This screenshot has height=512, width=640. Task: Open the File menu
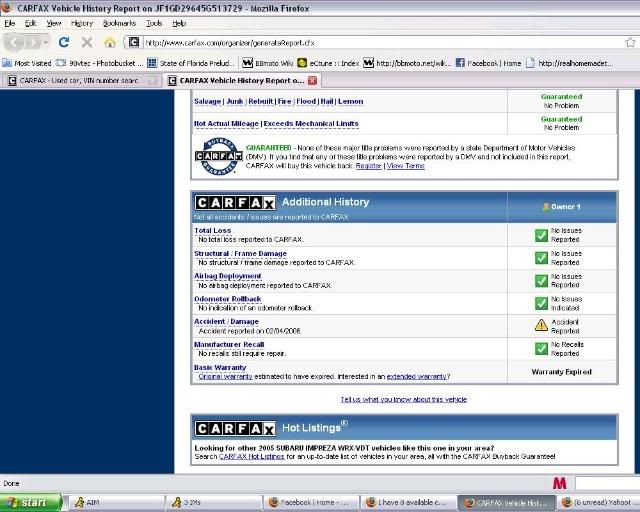click(x=10, y=23)
